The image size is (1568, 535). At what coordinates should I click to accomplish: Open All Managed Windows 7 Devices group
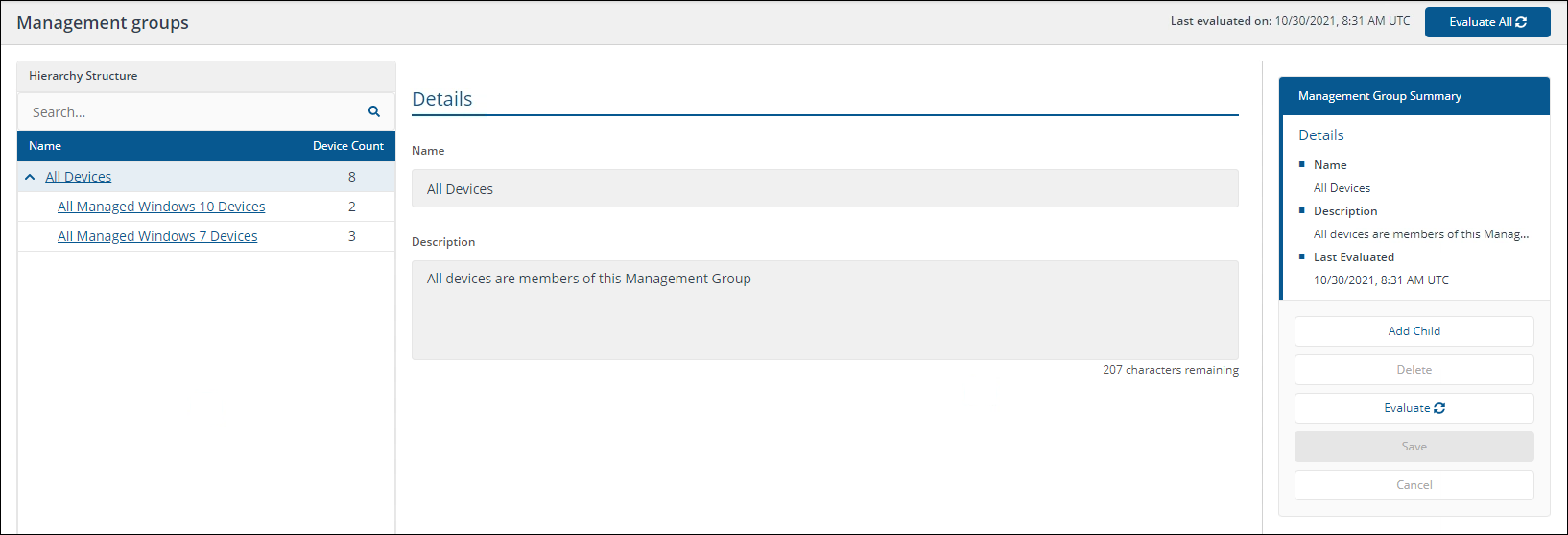tap(157, 236)
